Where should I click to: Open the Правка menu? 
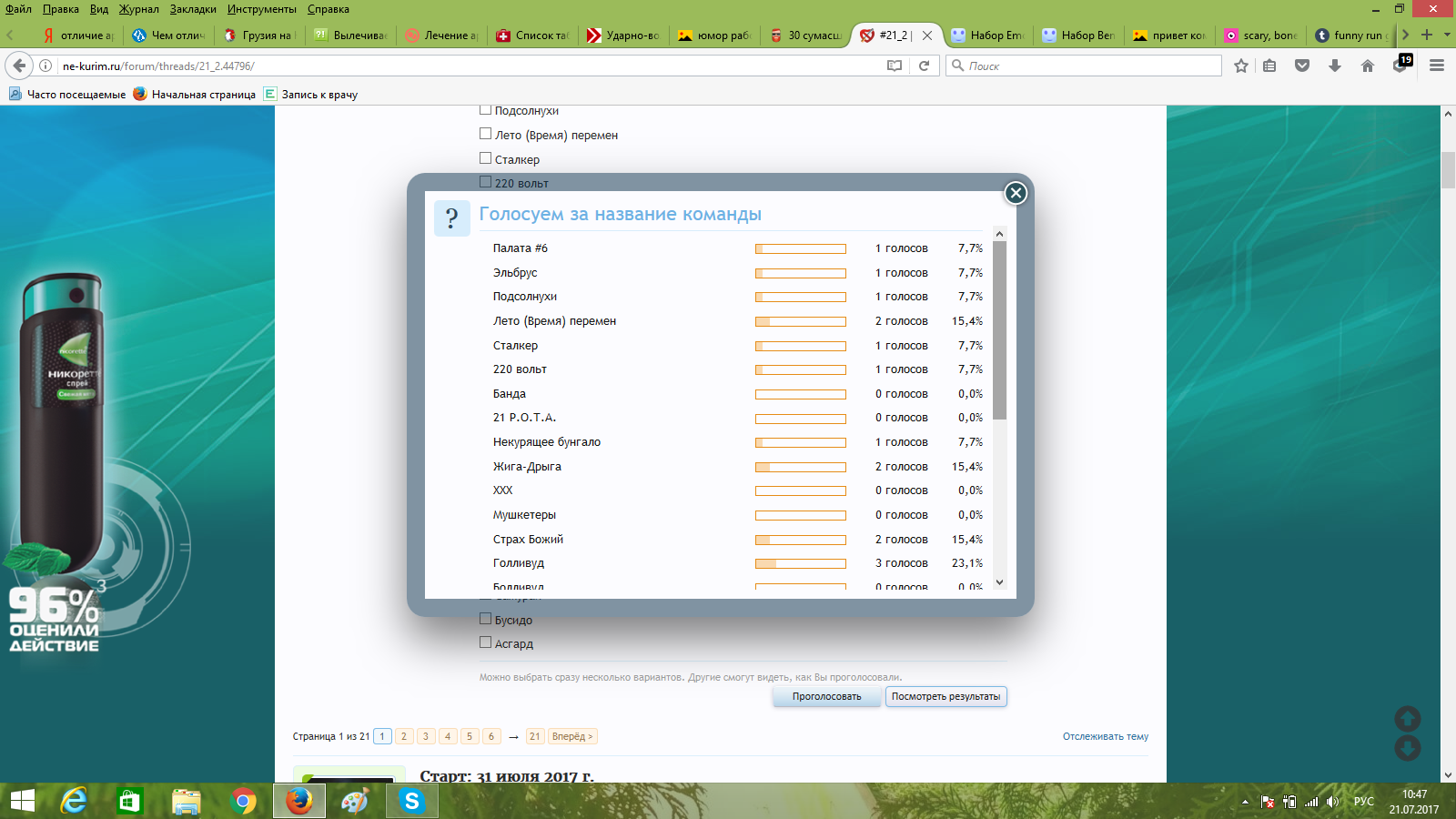[61, 9]
